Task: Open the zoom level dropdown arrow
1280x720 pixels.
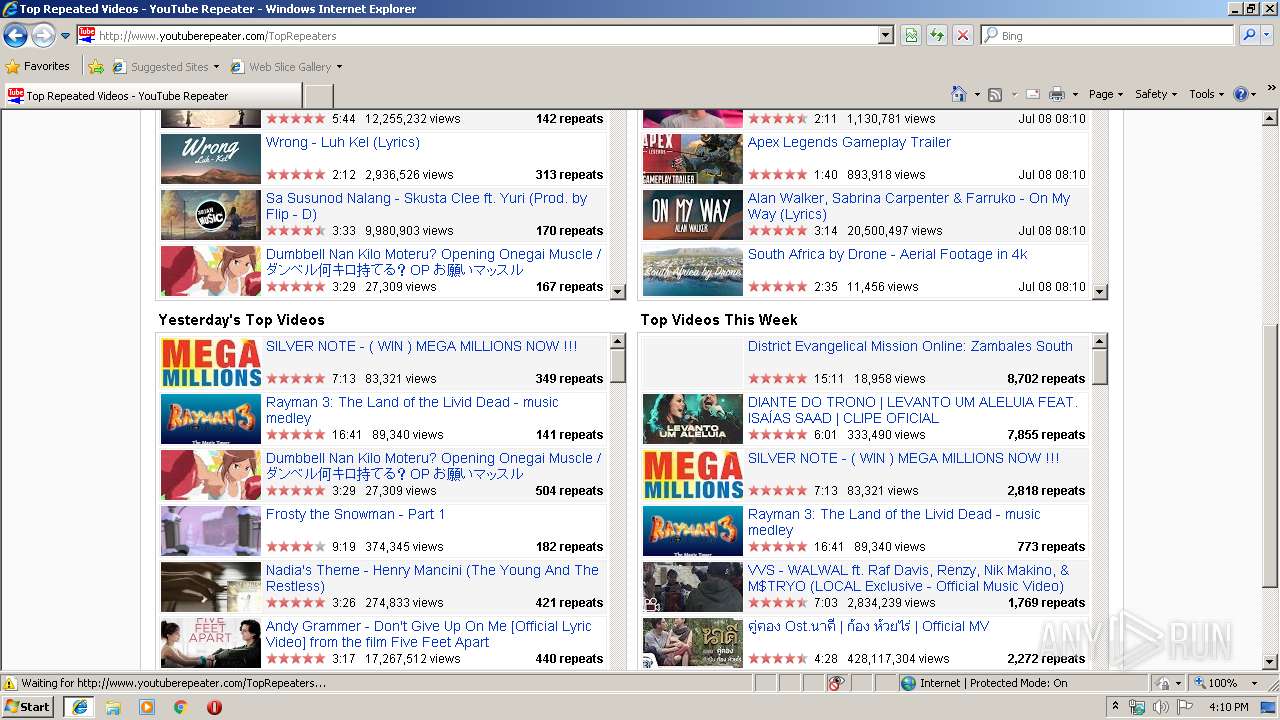Action: click(1255, 683)
